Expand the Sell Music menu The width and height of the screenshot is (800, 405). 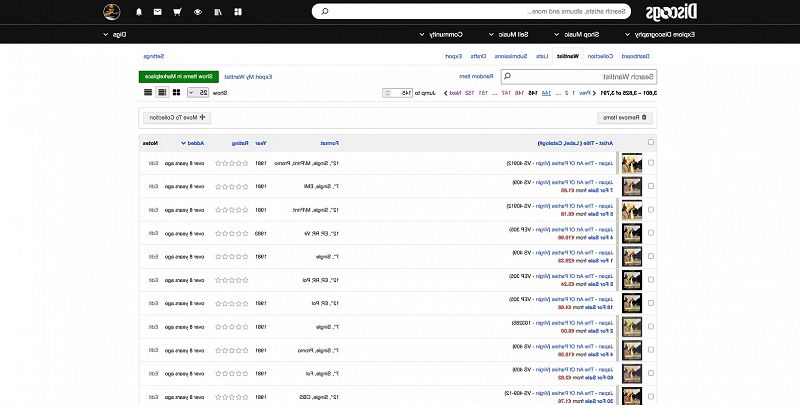(x=508, y=35)
